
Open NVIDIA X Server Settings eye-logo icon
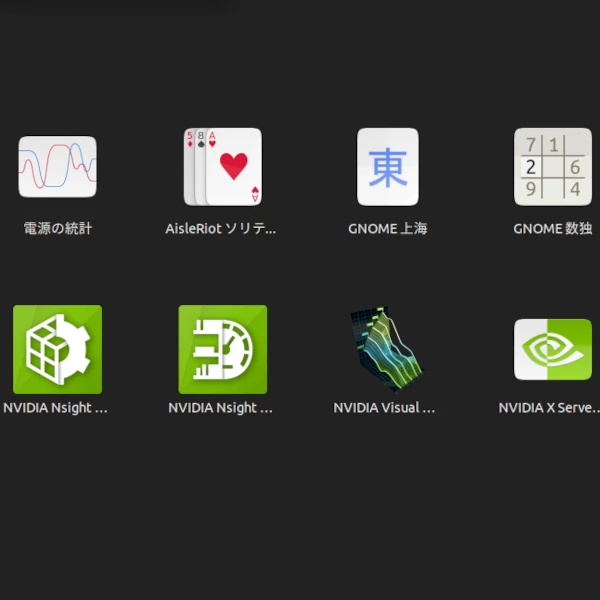click(x=553, y=349)
